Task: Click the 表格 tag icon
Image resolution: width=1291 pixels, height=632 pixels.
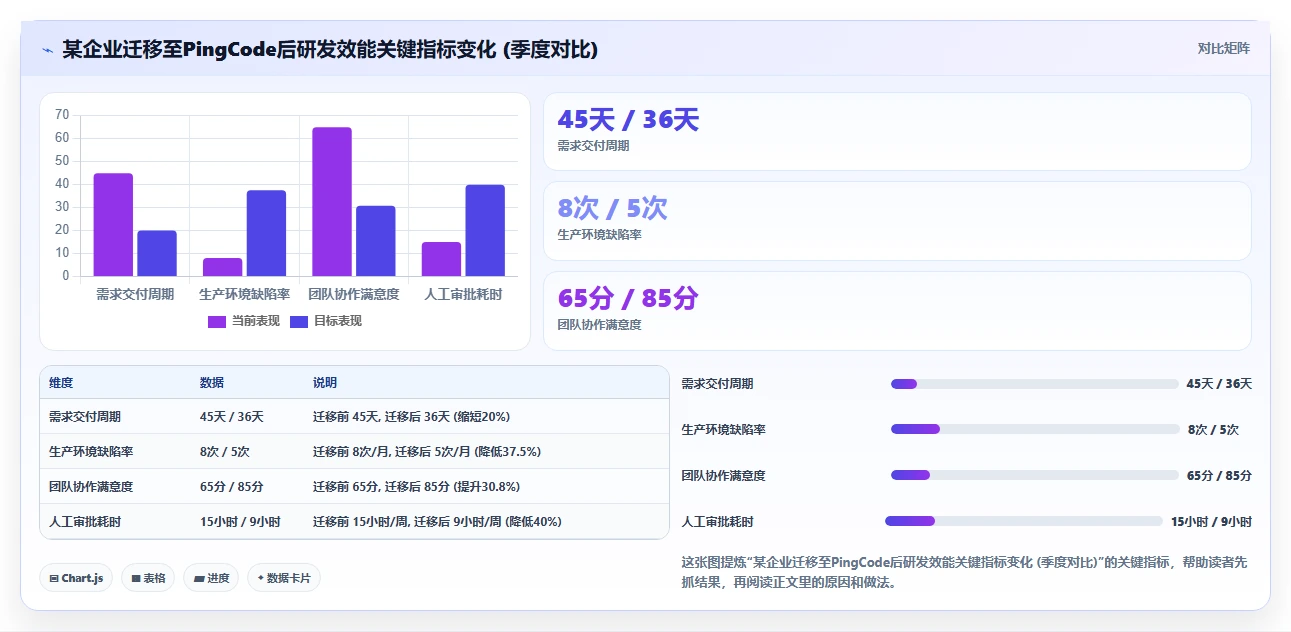Action: point(135,578)
